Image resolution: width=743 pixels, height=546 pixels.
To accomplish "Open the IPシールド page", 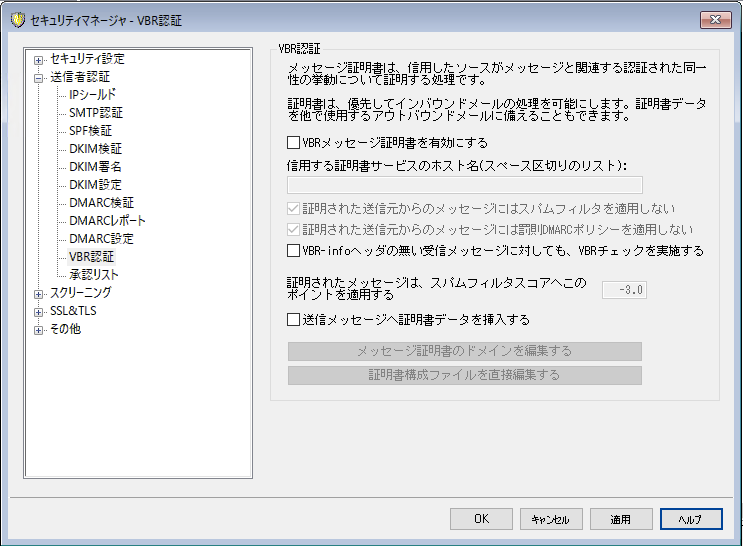I will [x=92, y=95].
